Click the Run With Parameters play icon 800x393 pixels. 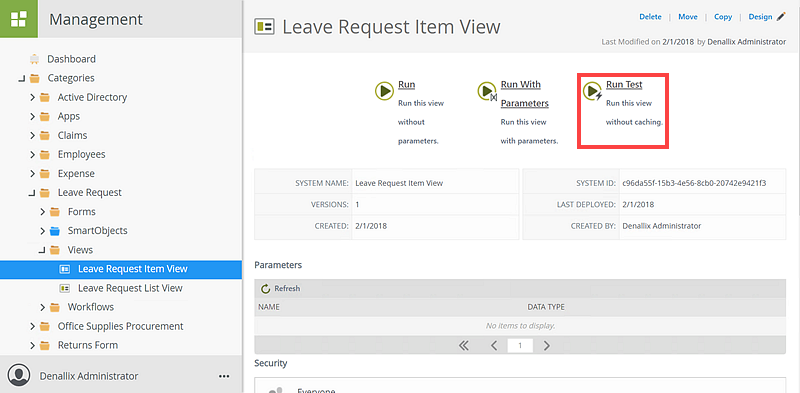(x=486, y=91)
